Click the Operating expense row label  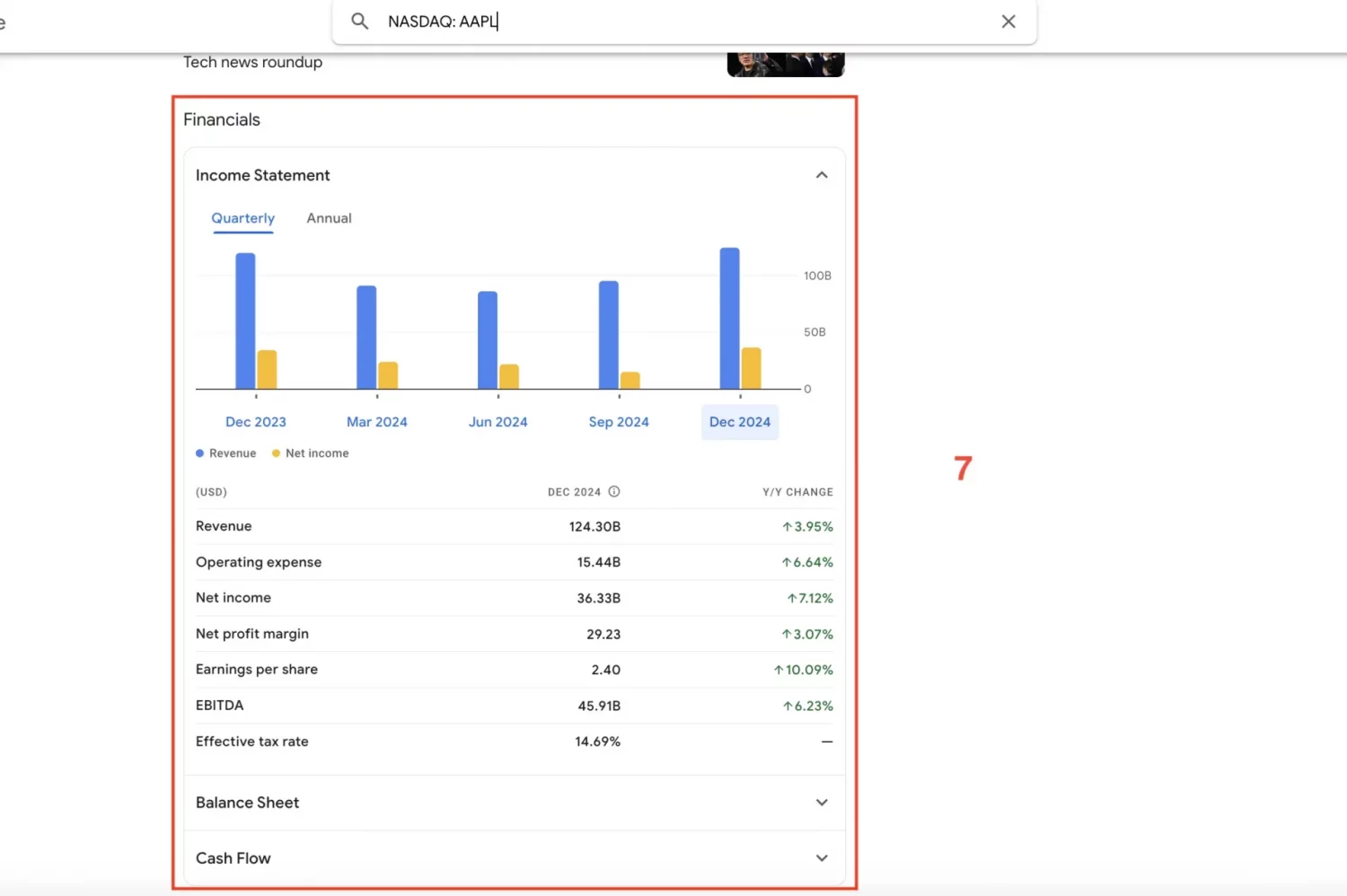tap(259, 562)
